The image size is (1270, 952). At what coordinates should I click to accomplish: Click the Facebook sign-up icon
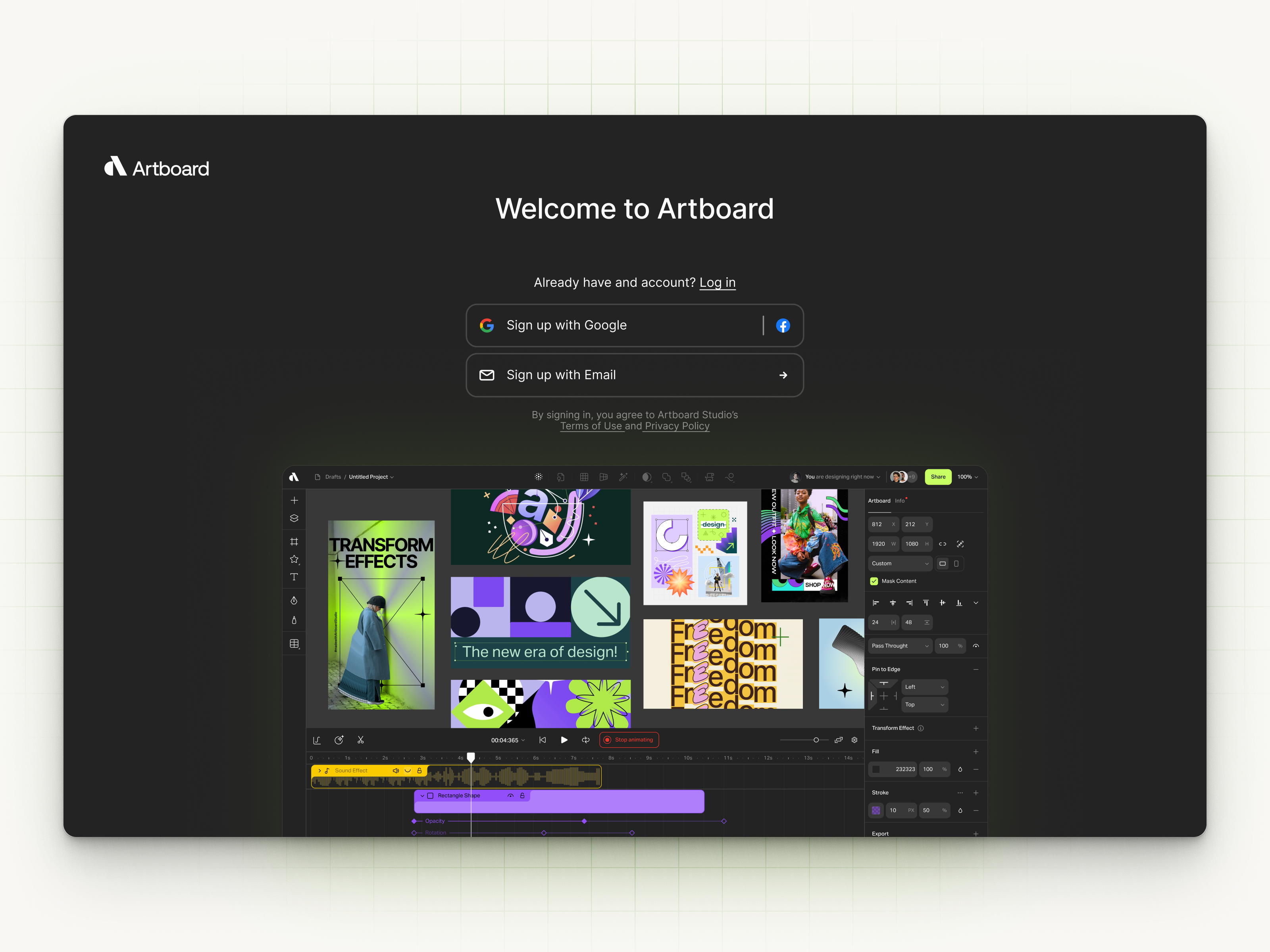[x=783, y=325]
